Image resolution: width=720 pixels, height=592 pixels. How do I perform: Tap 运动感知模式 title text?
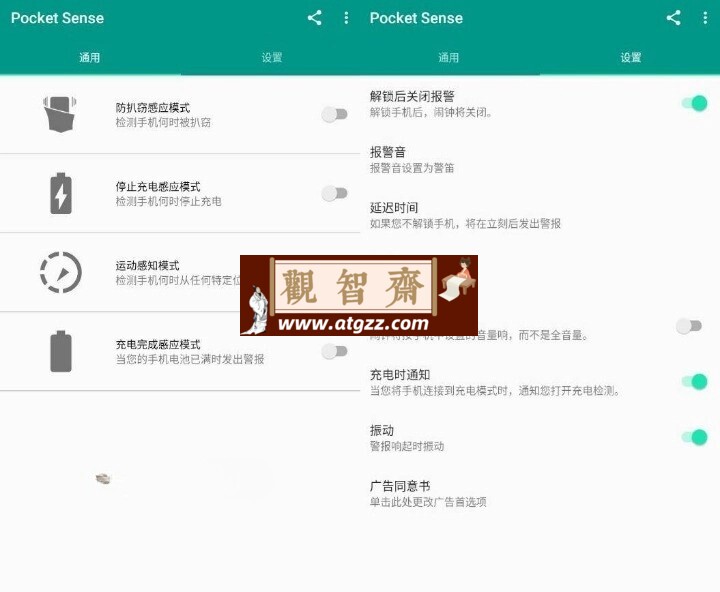click(147, 265)
